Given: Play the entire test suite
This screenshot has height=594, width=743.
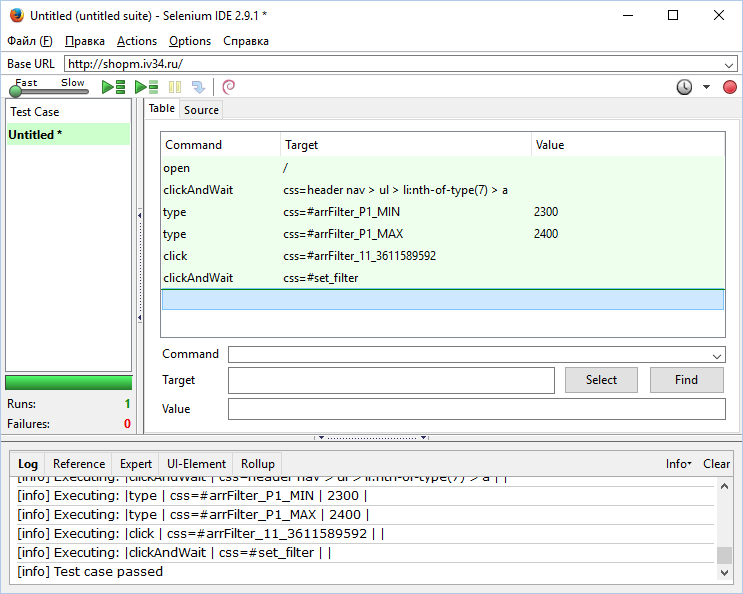Looking at the screenshot, I should [113, 87].
